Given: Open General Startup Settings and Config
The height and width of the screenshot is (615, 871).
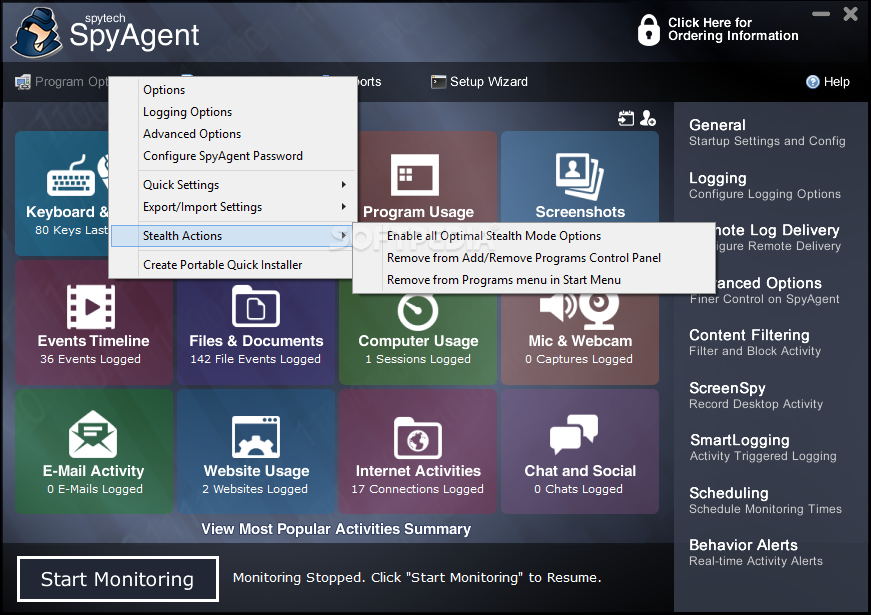Looking at the screenshot, I should (x=767, y=132).
